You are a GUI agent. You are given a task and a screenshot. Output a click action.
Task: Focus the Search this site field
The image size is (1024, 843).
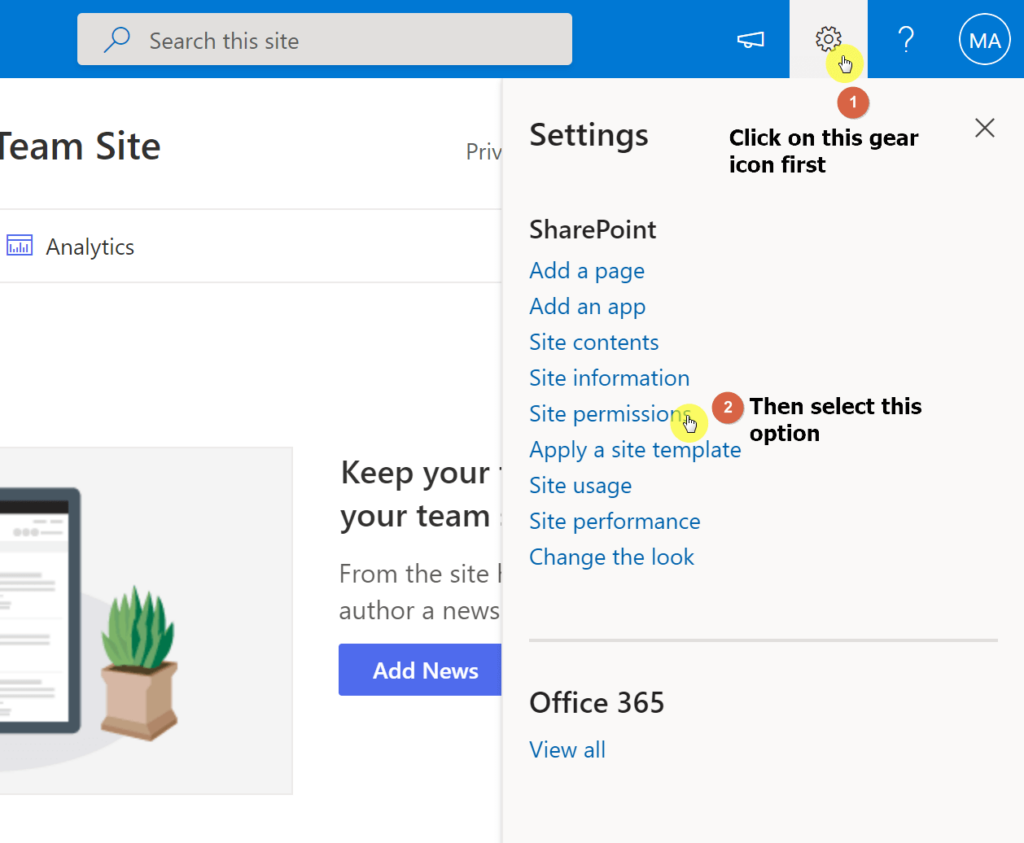coord(325,39)
